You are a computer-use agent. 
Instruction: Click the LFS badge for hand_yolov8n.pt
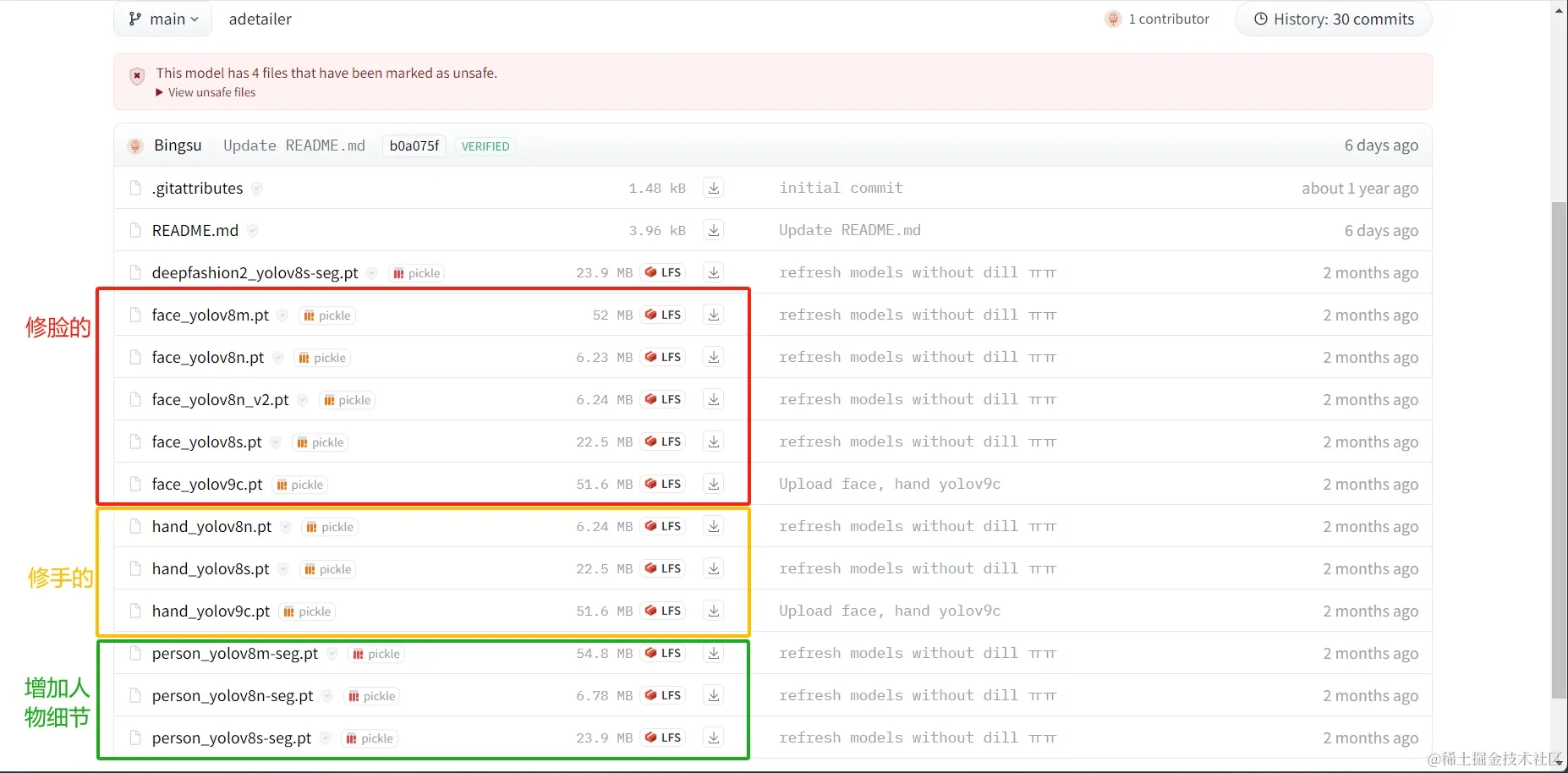663,526
